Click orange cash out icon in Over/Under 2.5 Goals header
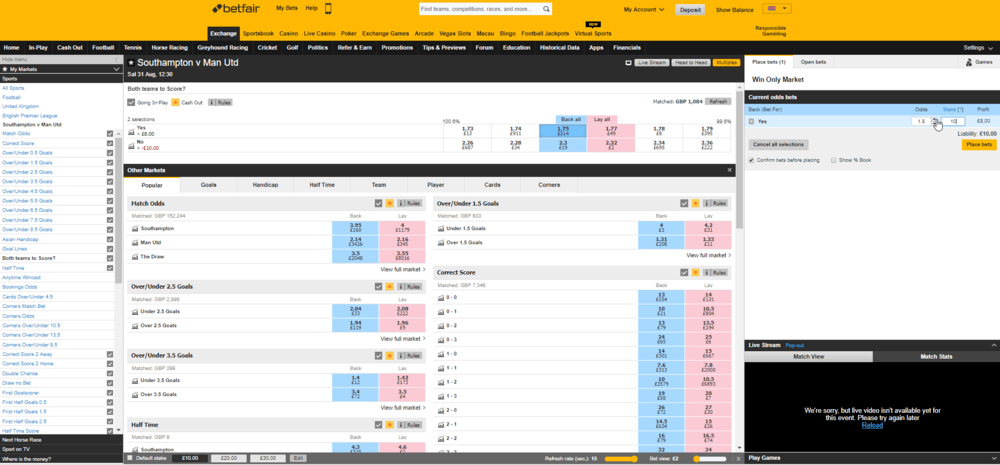The width and height of the screenshot is (1000, 465). [389, 286]
